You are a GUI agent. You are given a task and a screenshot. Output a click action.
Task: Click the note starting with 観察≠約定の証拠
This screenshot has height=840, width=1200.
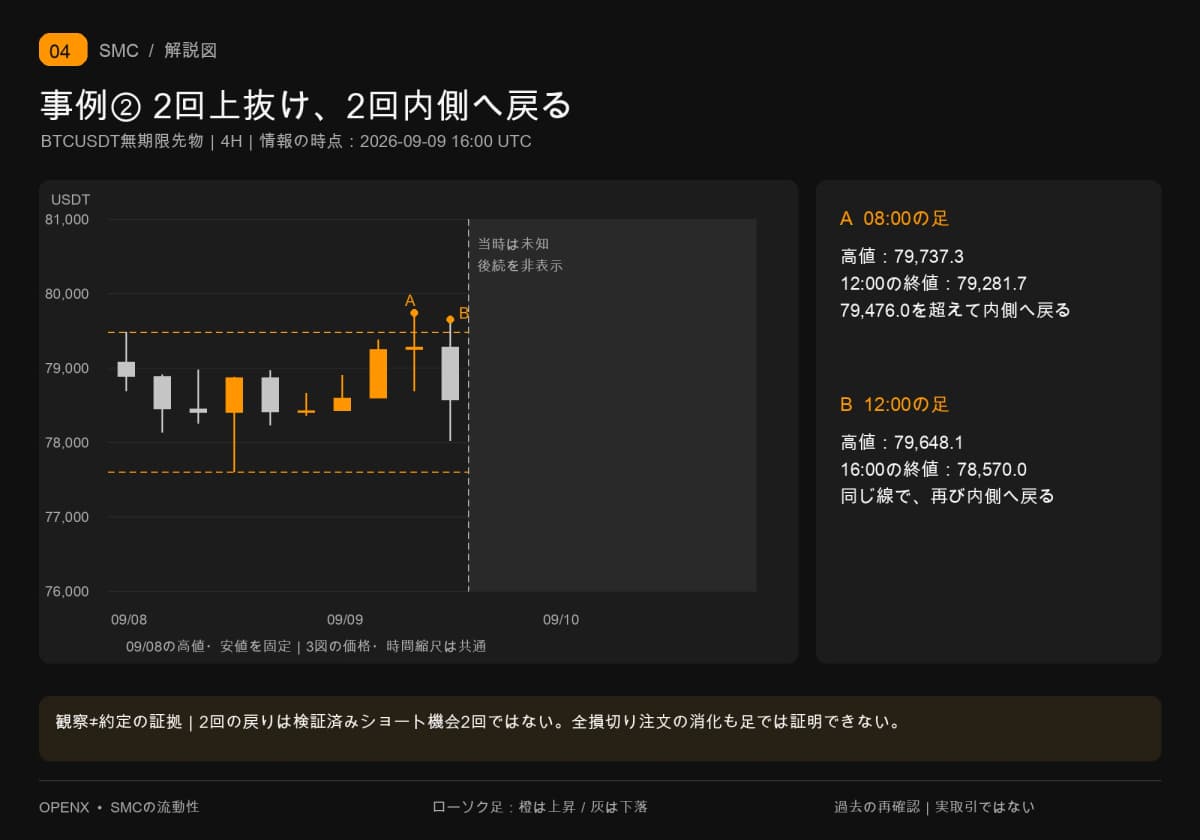pos(478,722)
